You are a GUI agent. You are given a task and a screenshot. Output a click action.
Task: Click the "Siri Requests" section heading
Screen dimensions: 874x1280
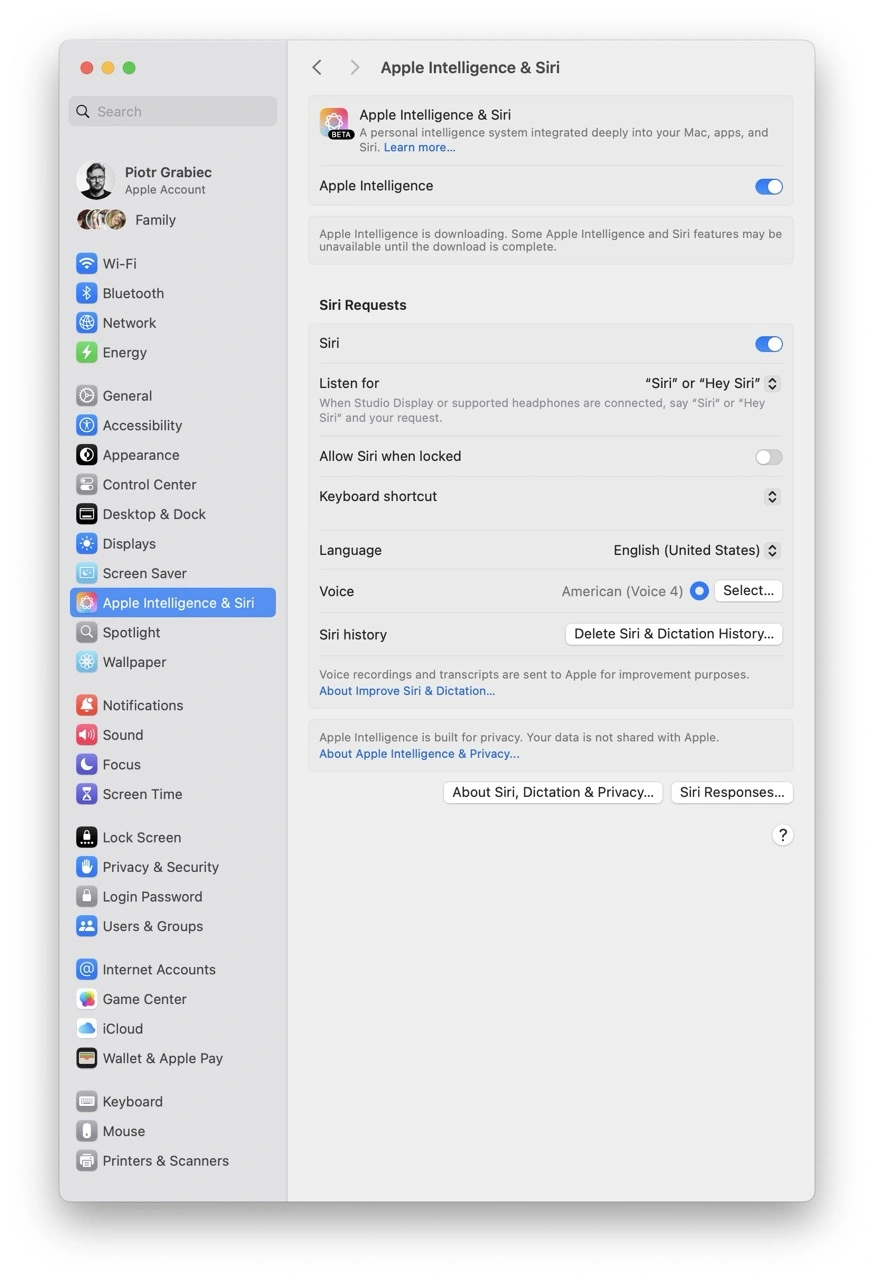pyautogui.click(x=363, y=305)
